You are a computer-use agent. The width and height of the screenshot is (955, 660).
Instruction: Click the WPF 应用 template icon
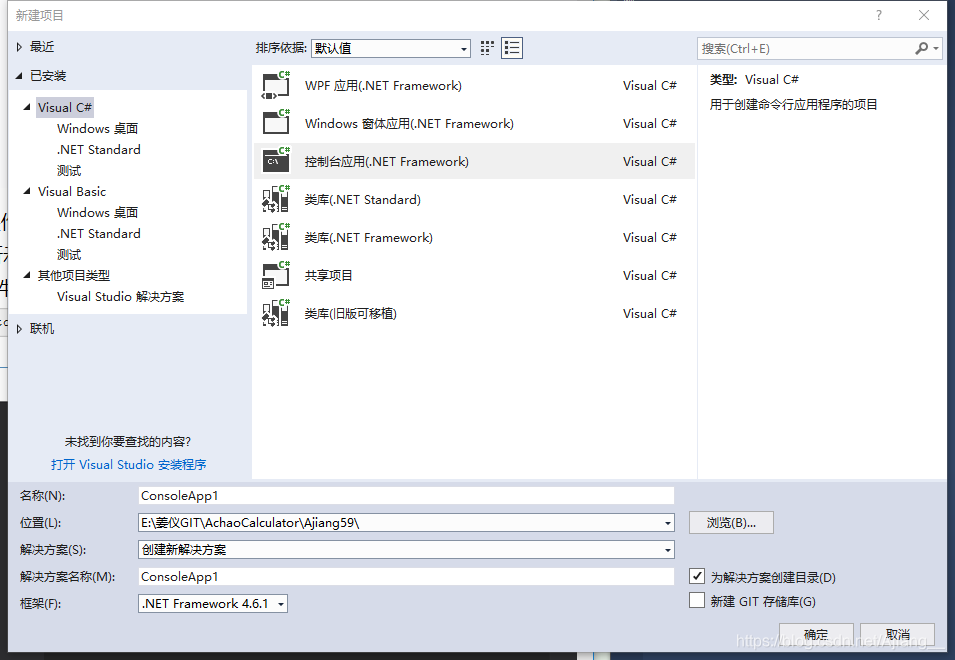276,85
